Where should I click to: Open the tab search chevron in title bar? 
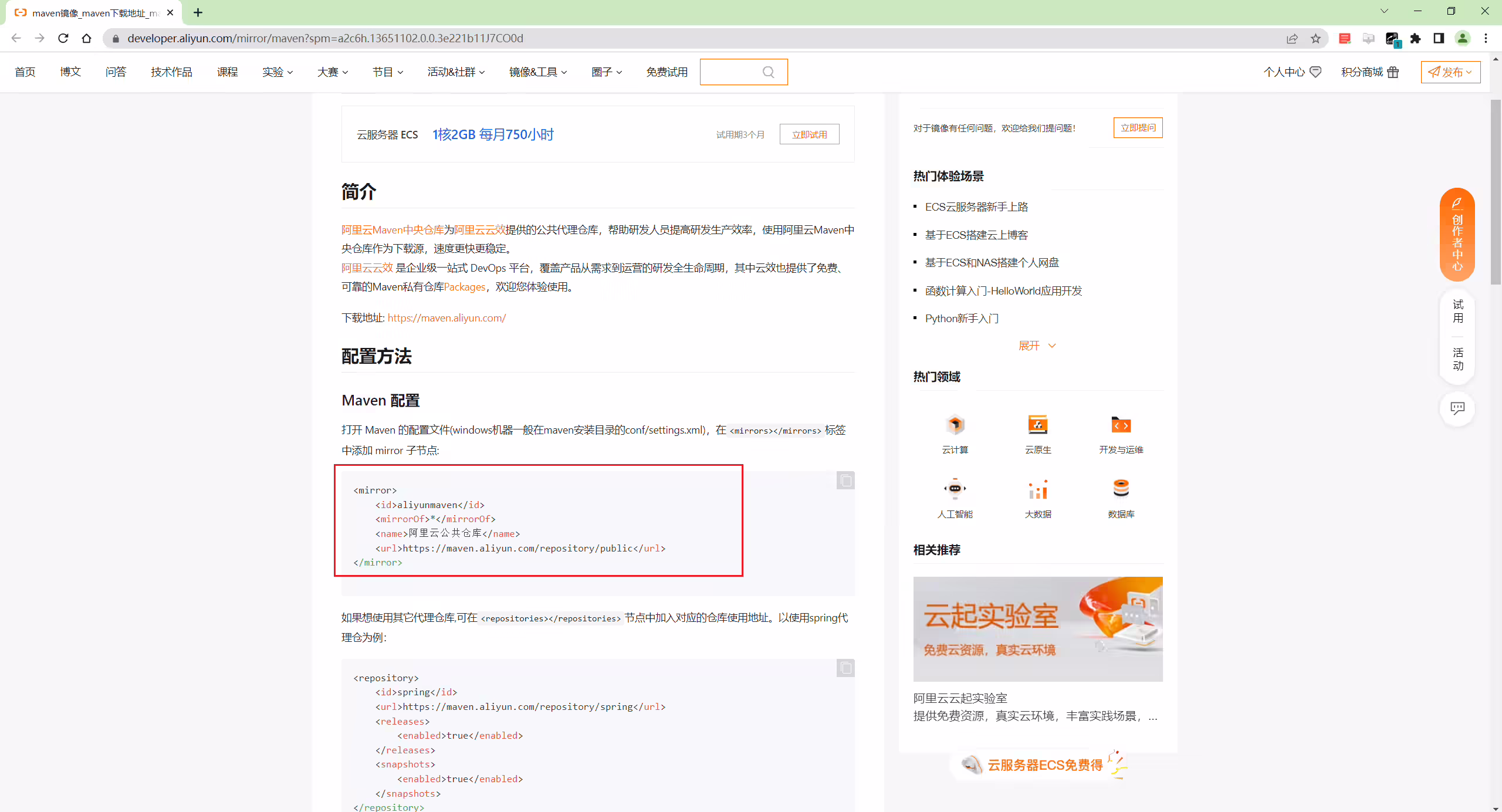click(x=1384, y=11)
